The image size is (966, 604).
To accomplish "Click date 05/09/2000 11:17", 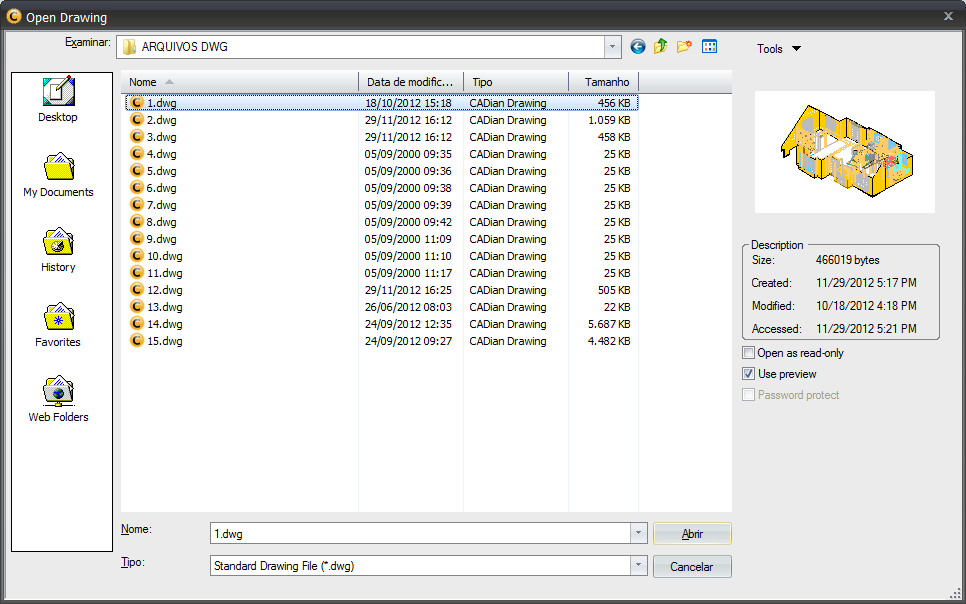I will tap(408, 273).
